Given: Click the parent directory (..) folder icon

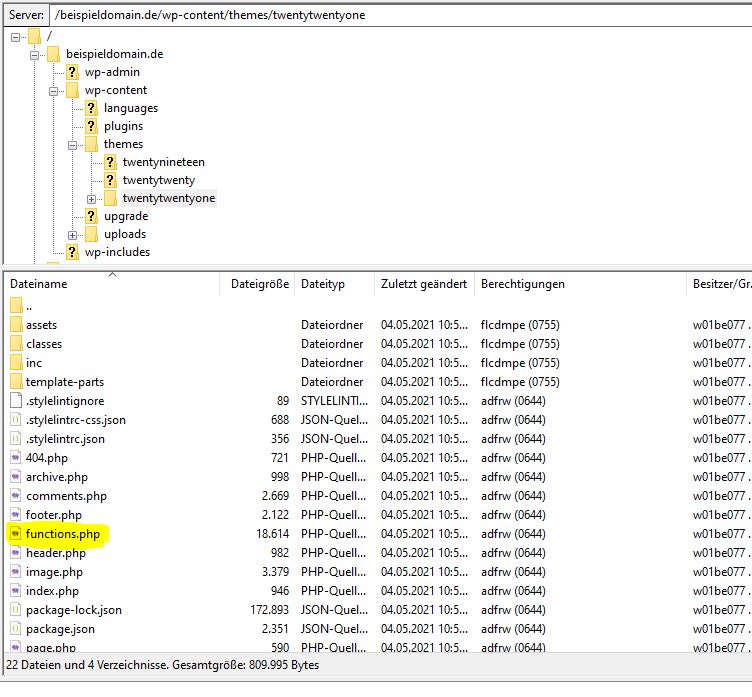Looking at the screenshot, I should (x=16, y=306).
